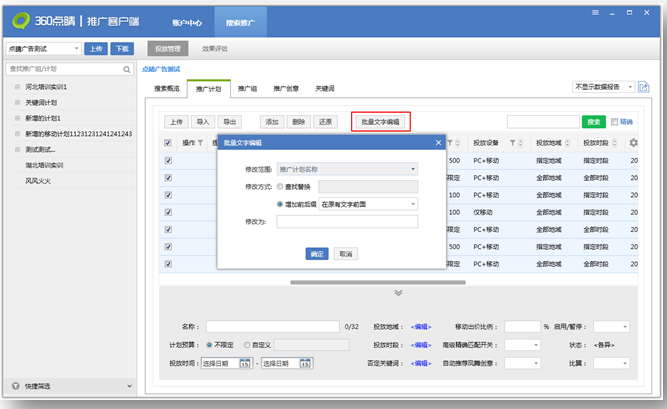This screenshot has height=409, width=667.
Task: Click the report chart icon beside data dropdown
Action: click(644, 88)
